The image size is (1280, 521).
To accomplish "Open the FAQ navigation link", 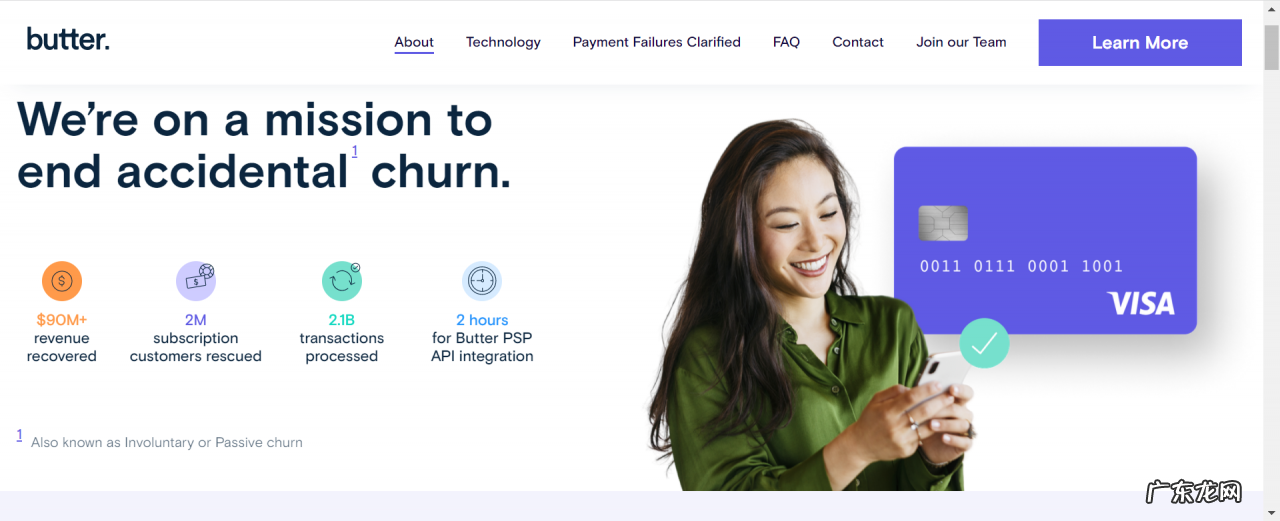I will pos(786,42).
